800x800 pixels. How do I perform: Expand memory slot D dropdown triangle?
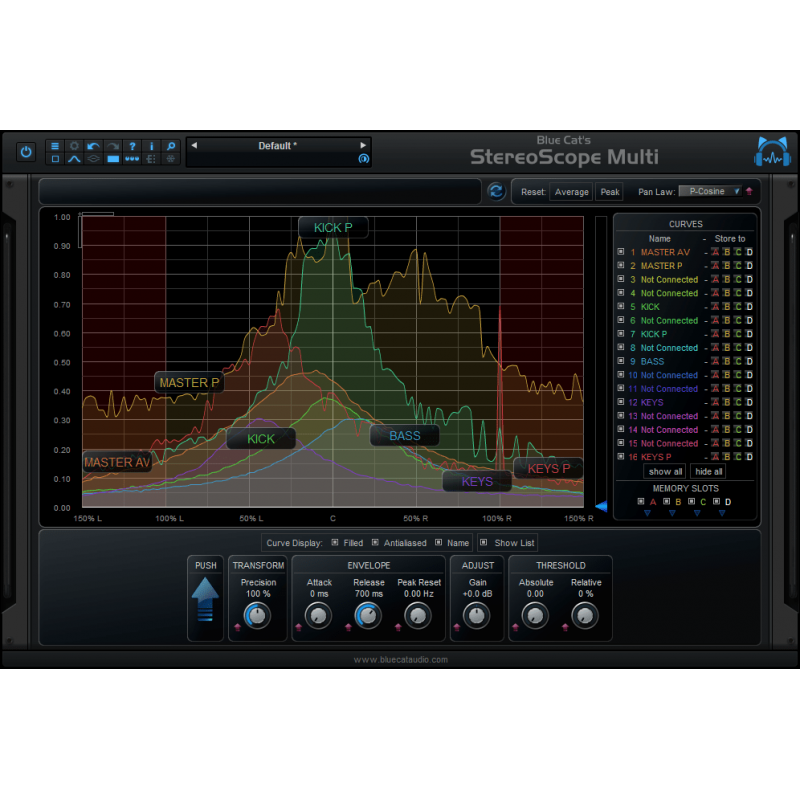(x=722, y=513)
